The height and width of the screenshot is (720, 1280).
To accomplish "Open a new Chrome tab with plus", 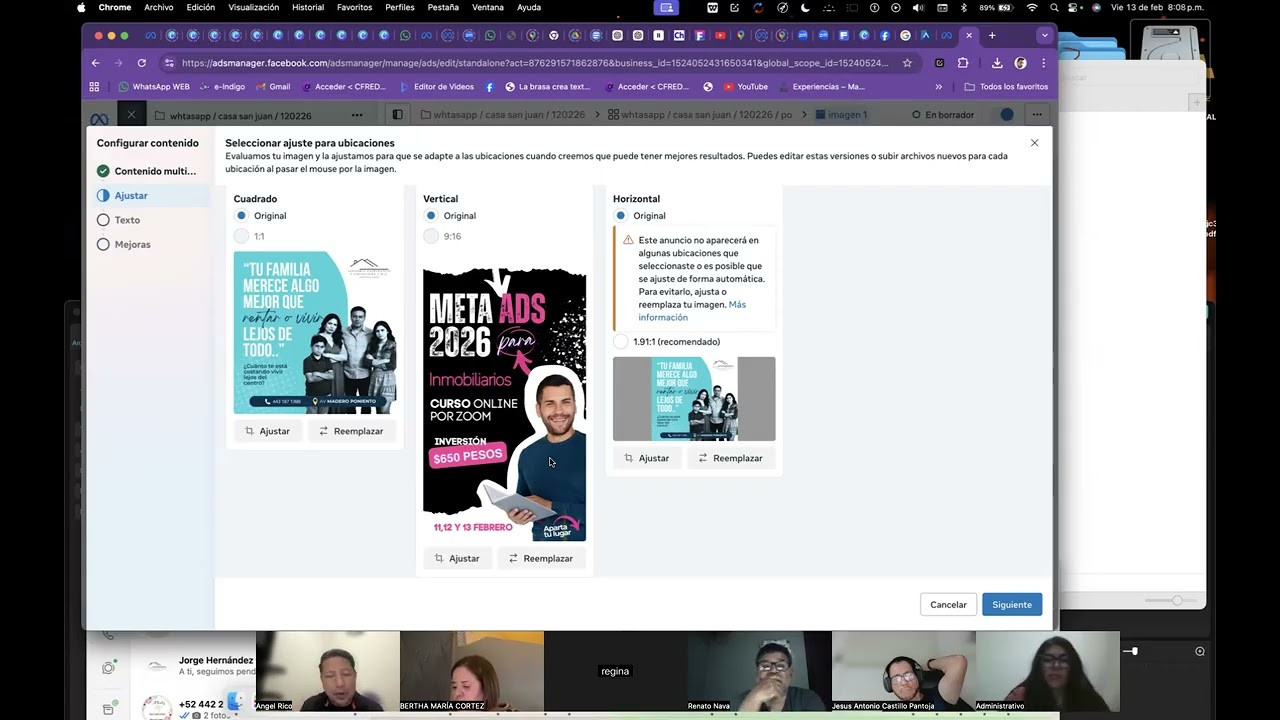I will [992, 35].
